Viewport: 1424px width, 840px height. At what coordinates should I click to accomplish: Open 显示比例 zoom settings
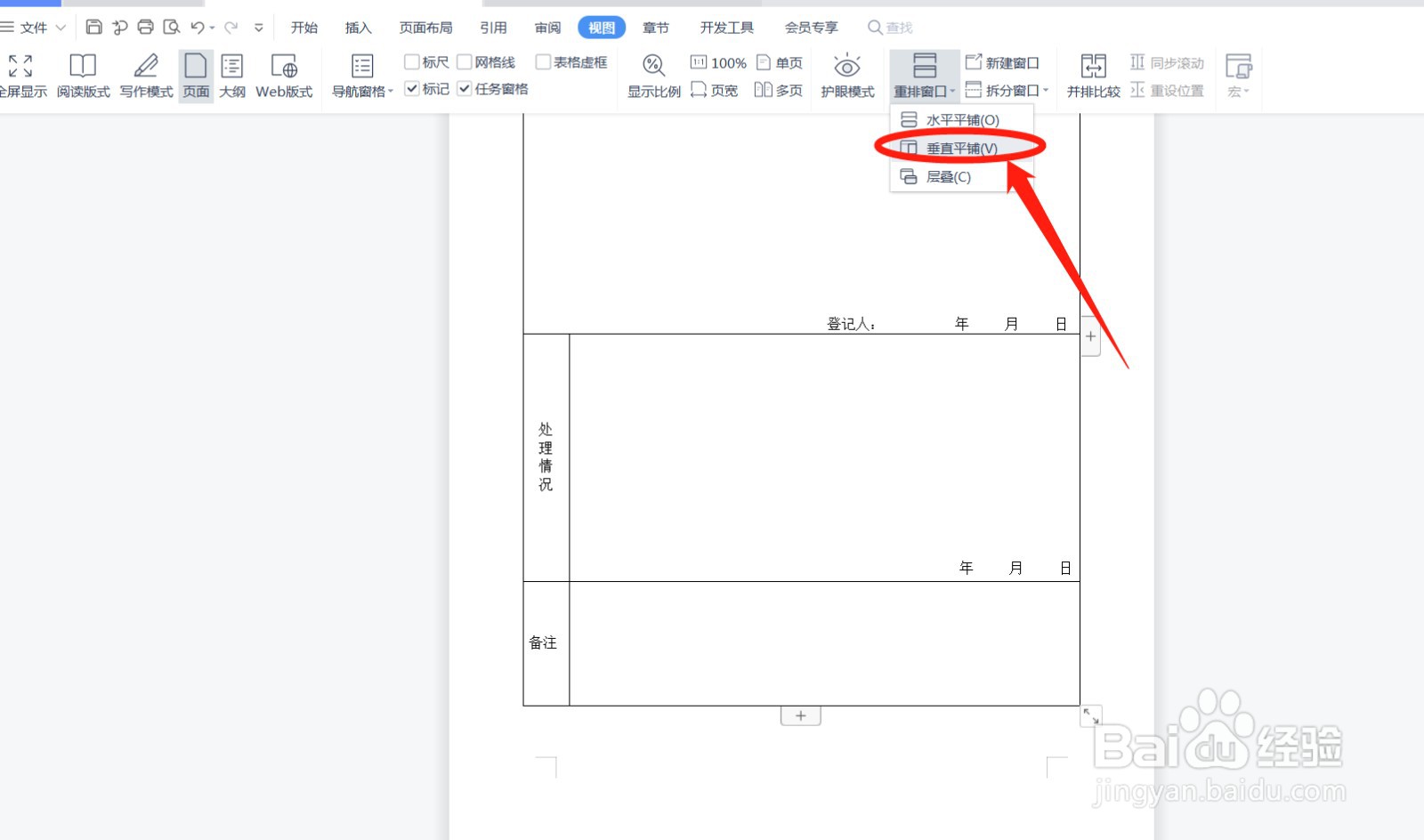tap(654, 75)
